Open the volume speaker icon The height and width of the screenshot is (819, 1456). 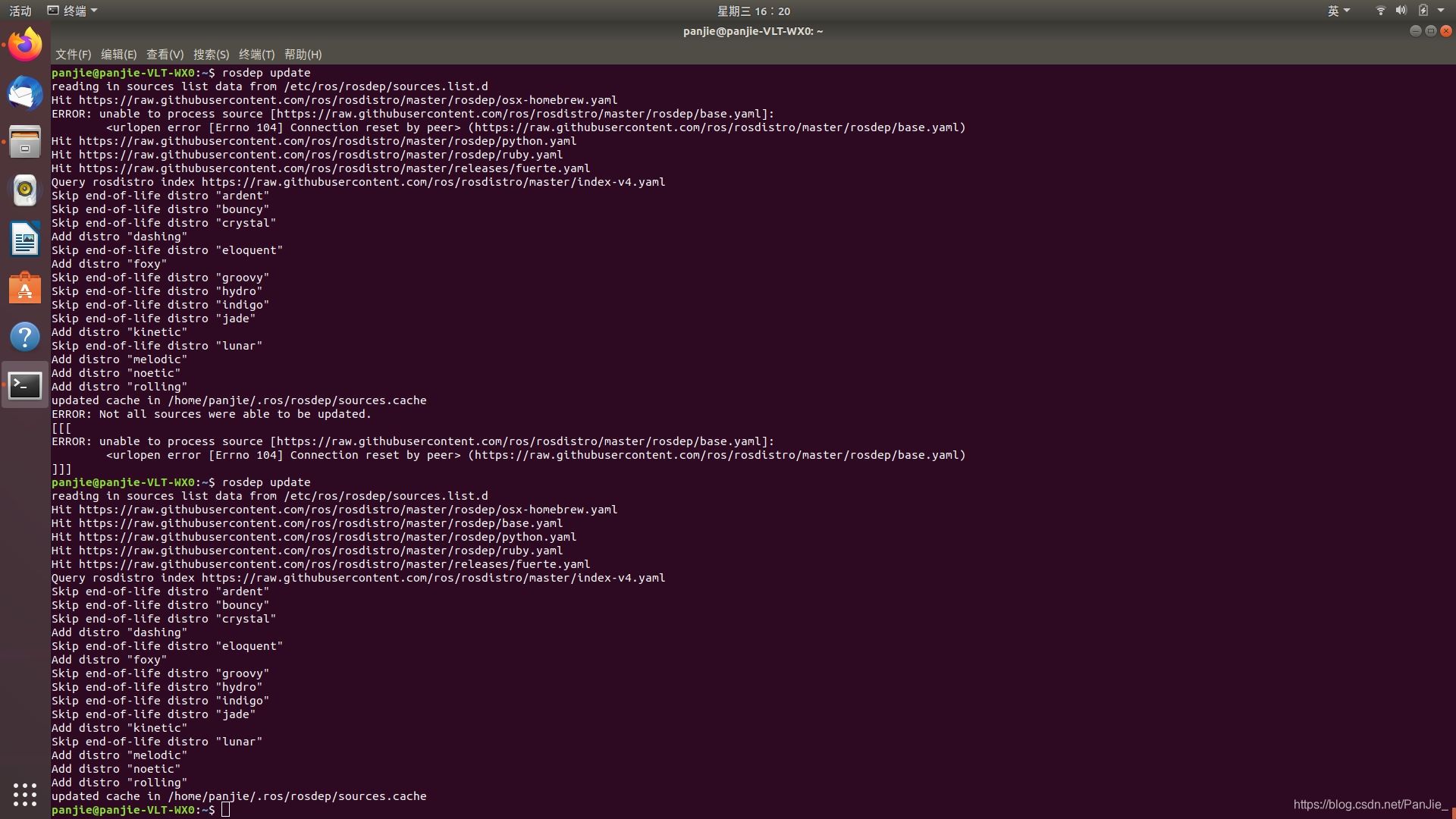click(x=1401, y=11)
